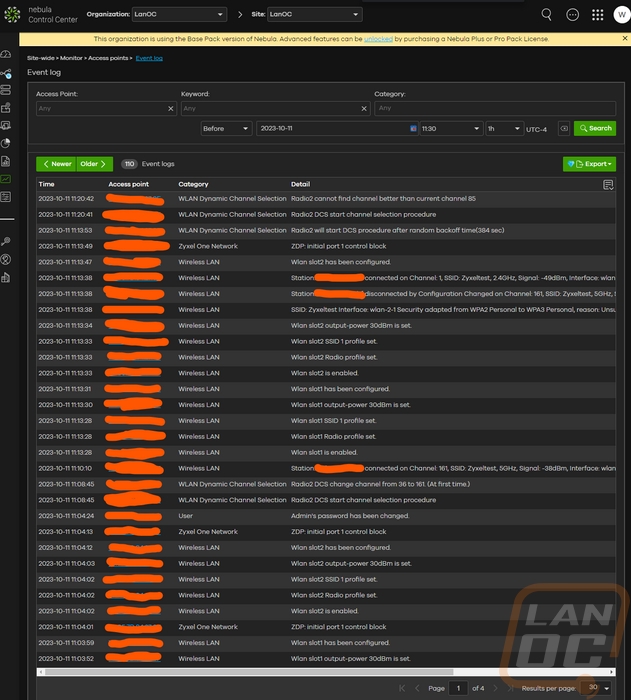Select the row timestamped 2023-10-11 11:13:49

click(326, 246)
